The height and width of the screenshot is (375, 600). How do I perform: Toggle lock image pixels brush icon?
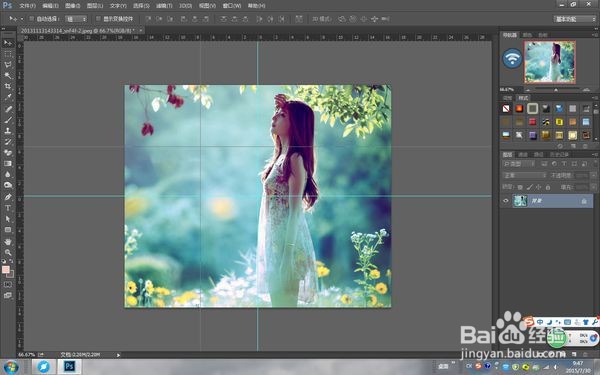coord(530,187)
